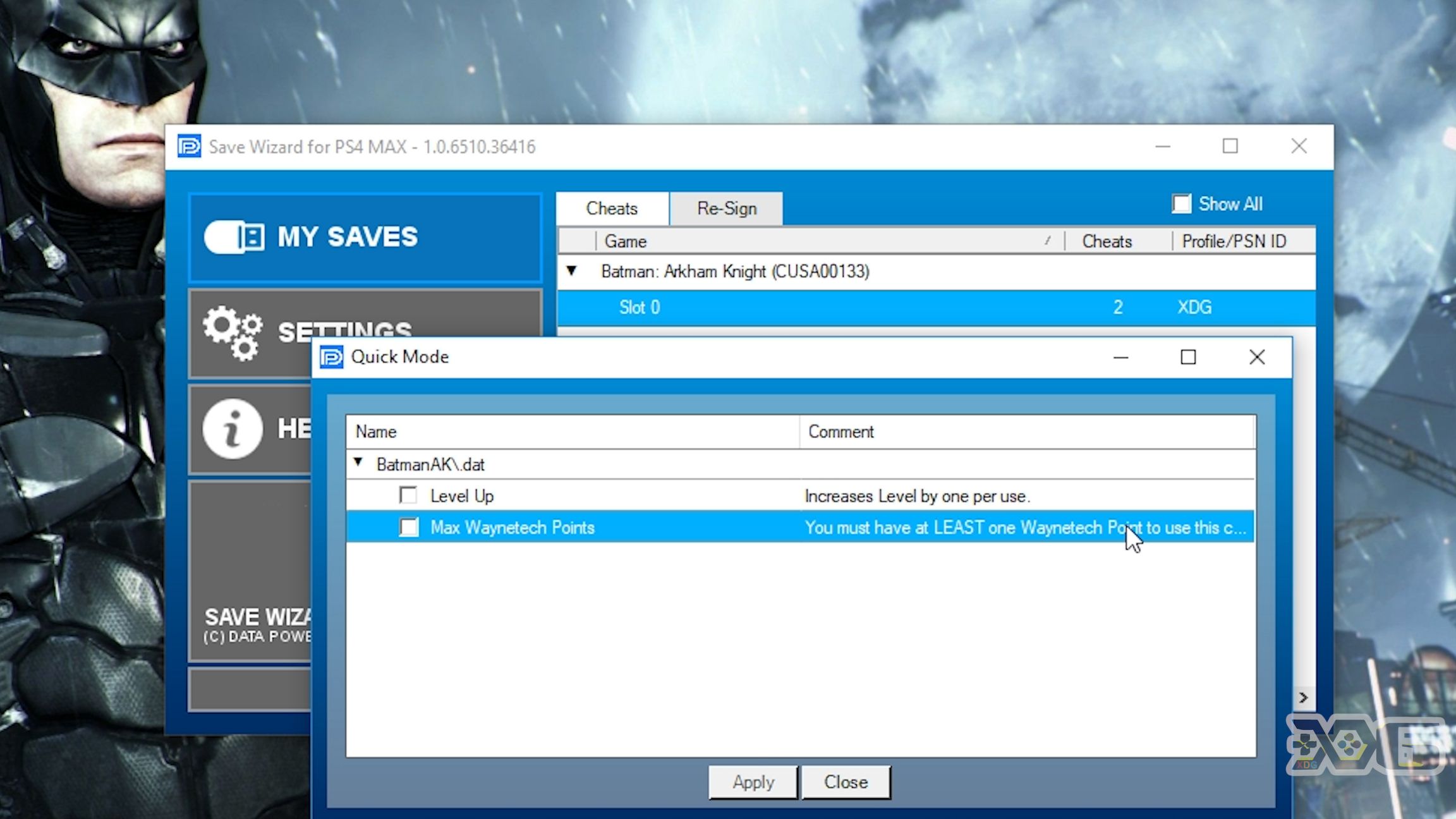The width and height of the screenshot is (1456, 819).
Task: Toggle the Show All checkbox
Action: click(x=1181, y=204)
